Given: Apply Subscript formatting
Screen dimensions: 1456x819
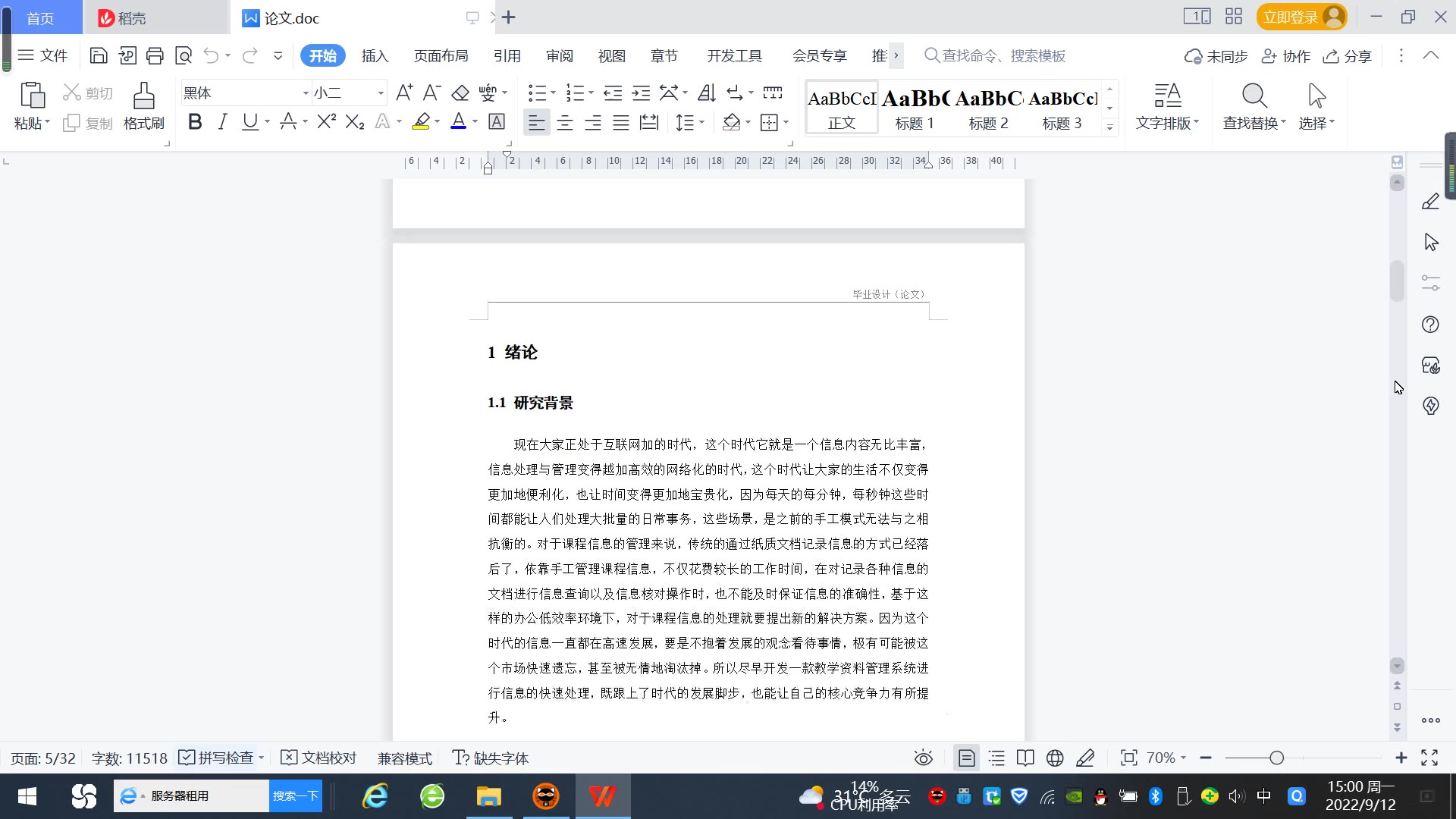Looking at the screenshot, I should [354, 121].
